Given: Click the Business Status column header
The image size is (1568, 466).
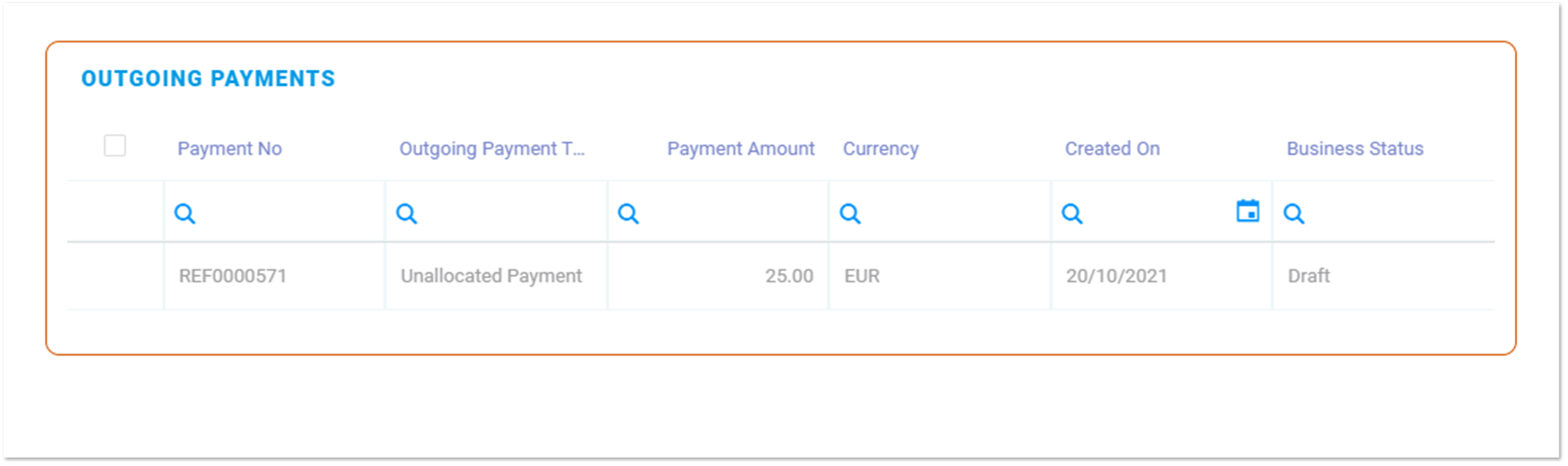Looking at the screenshot, I should point(1354,149).
